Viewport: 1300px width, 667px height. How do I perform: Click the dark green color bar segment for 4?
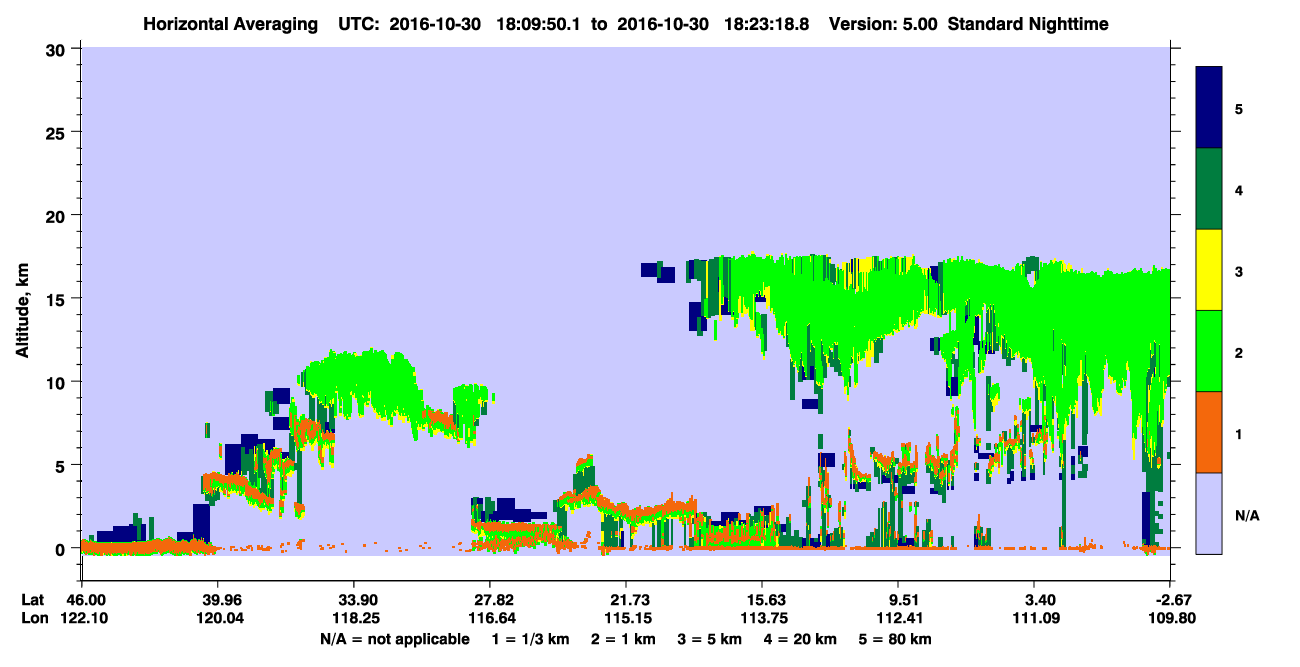point(1209,189)
